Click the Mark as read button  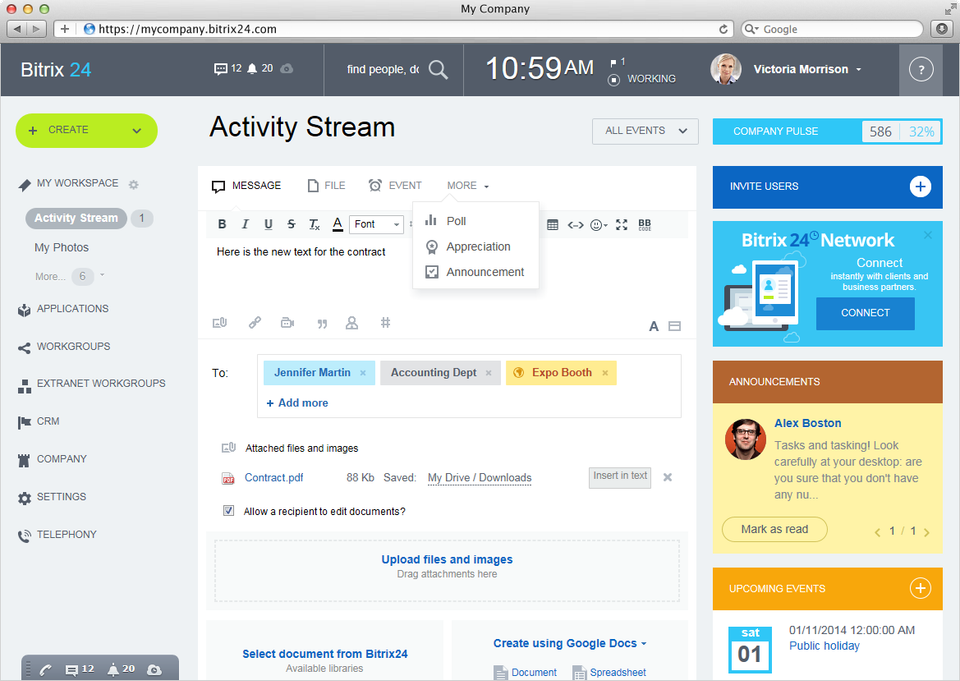[x=774, y=529]
